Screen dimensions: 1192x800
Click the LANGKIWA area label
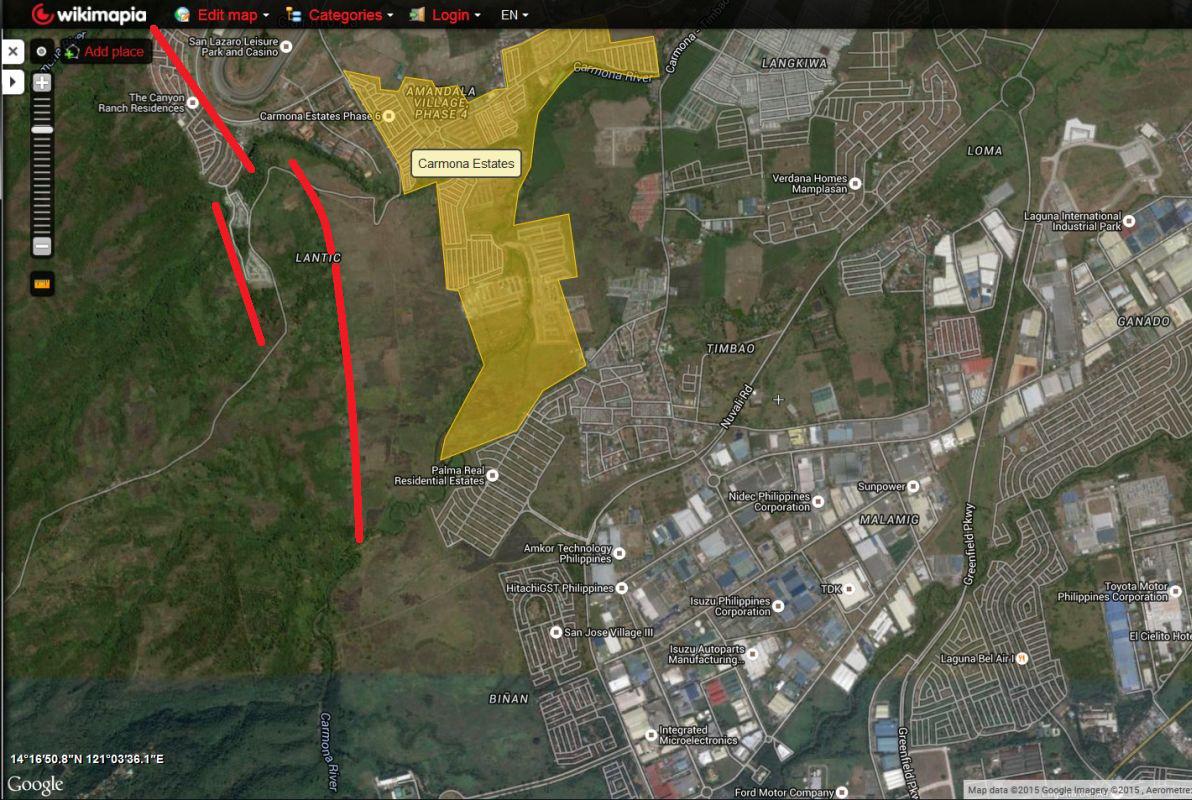[x=794, y=63]
